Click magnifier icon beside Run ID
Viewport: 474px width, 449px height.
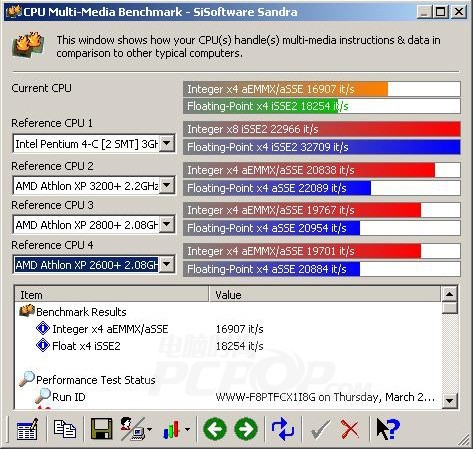coord(43,396)
